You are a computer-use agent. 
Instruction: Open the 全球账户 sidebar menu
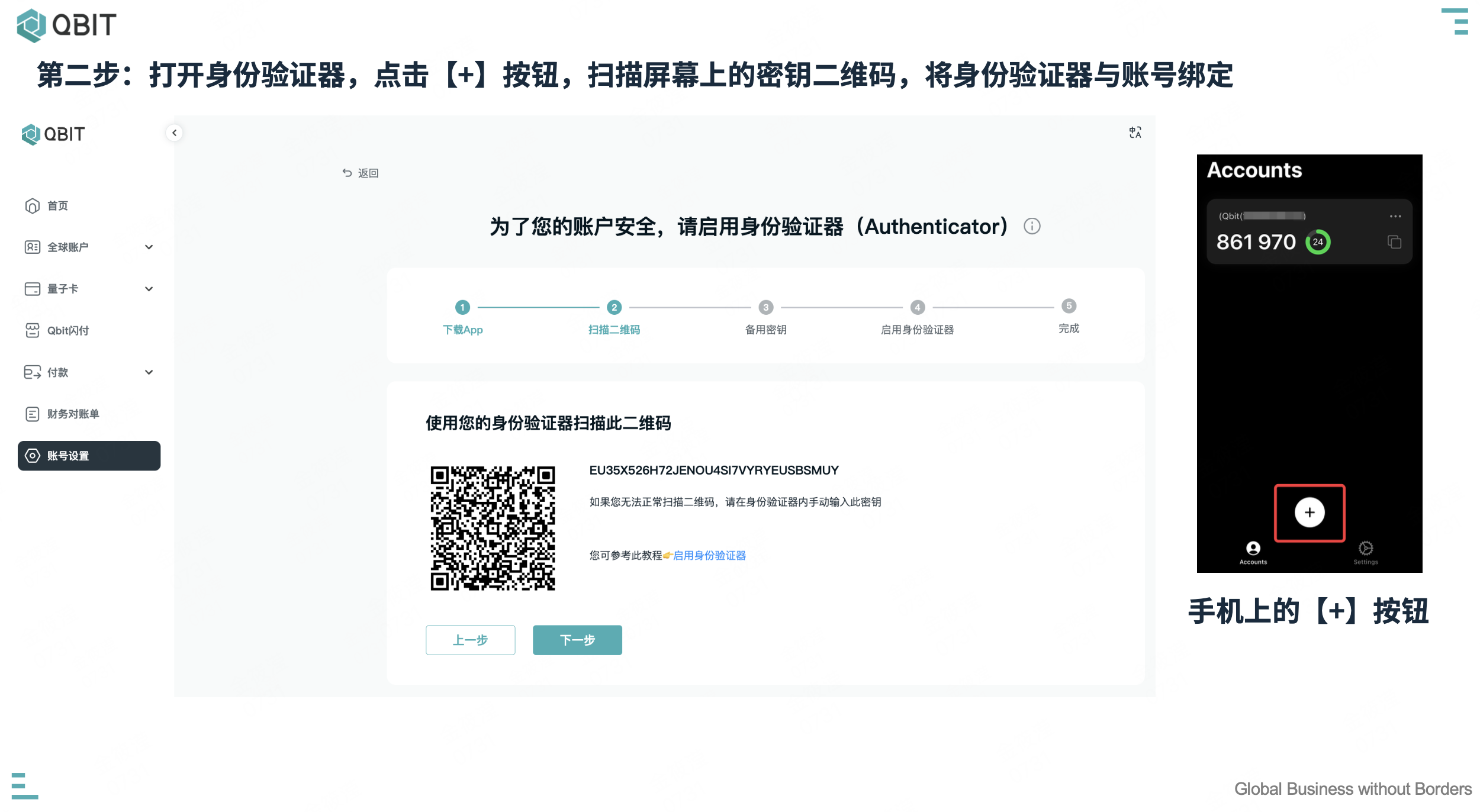[89, 247]
